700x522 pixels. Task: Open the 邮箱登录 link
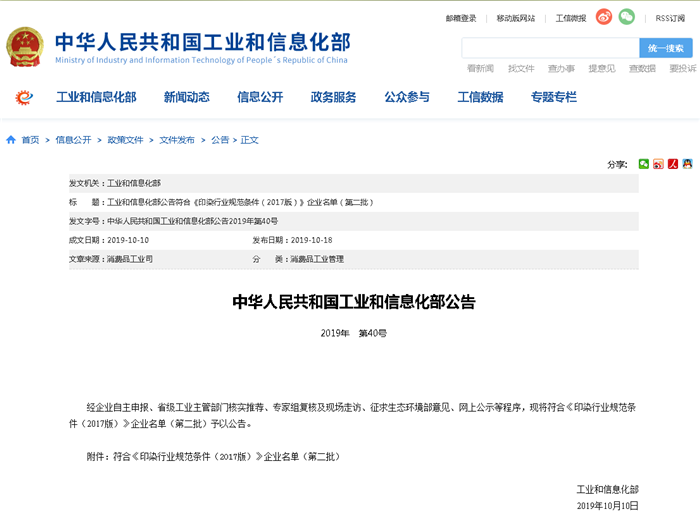point(460,18)
